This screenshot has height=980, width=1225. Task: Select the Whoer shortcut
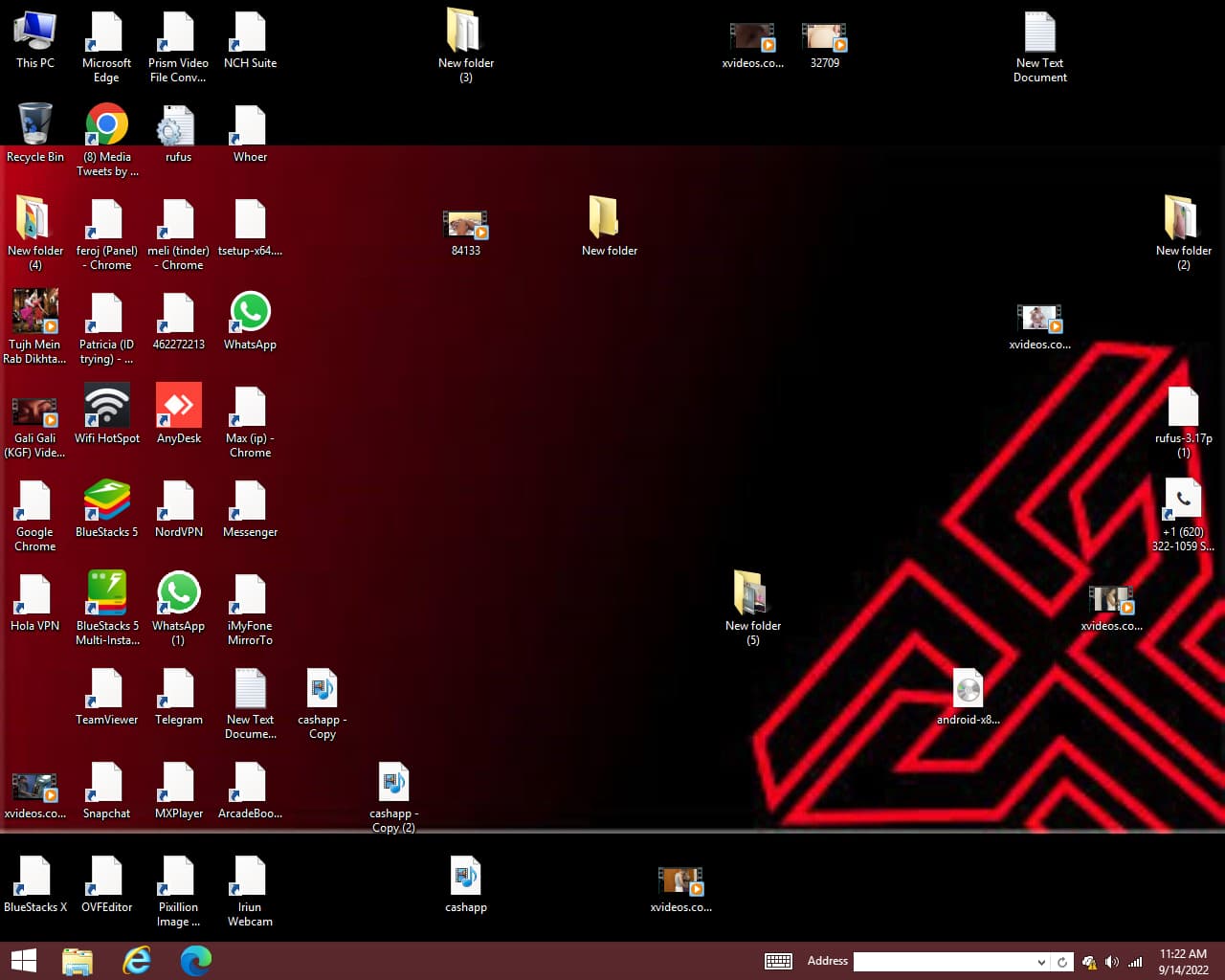click(250, 134)
